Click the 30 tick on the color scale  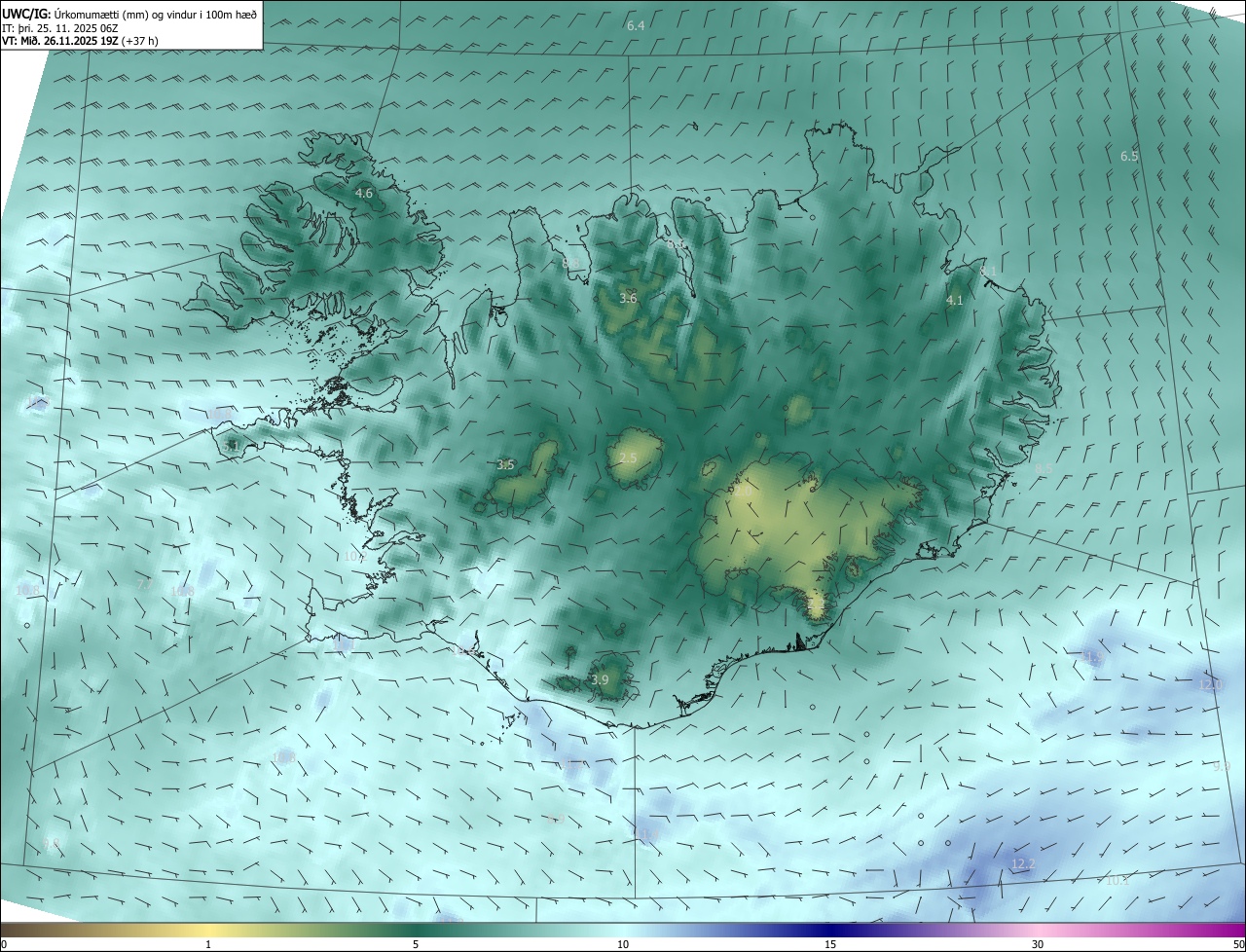1038,944
